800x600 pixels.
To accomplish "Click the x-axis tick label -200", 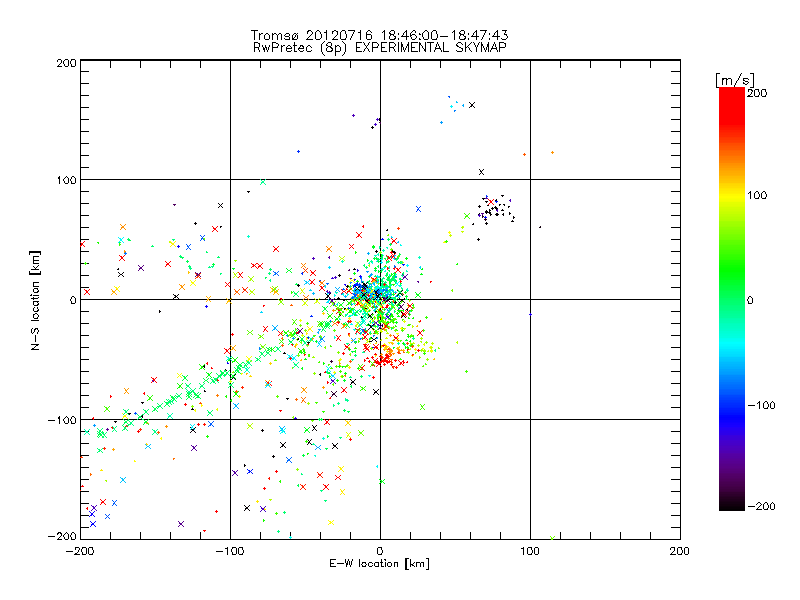I will pos(80,551).
